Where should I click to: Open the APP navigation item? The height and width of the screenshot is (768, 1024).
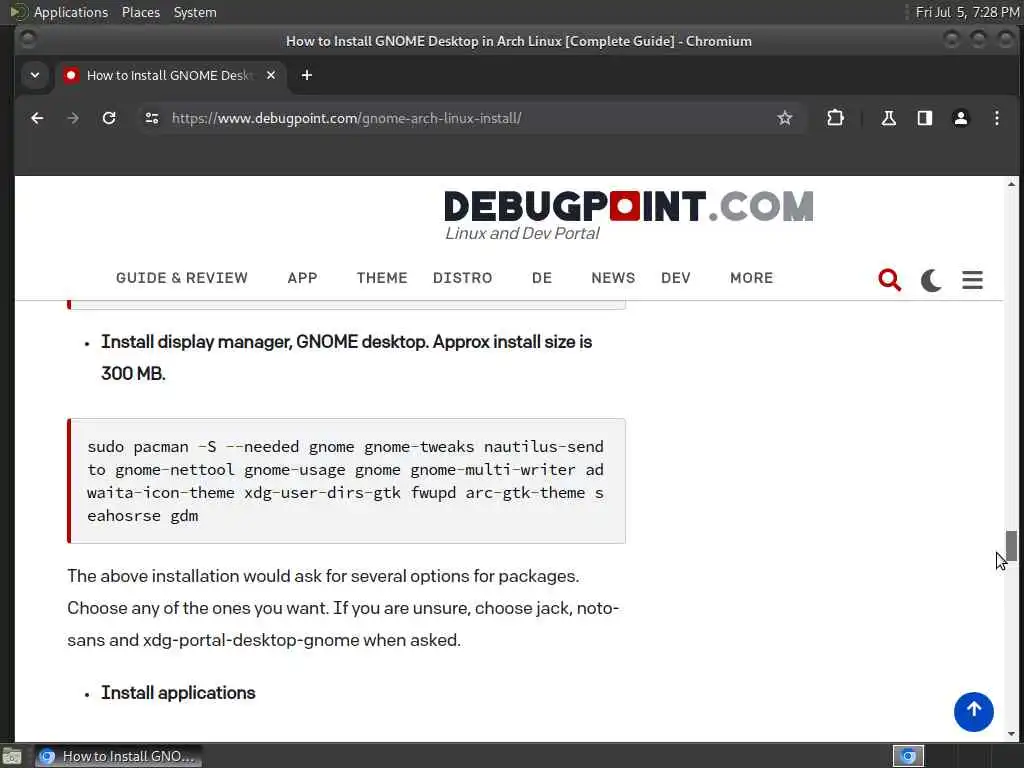click(x=302, y=278)
